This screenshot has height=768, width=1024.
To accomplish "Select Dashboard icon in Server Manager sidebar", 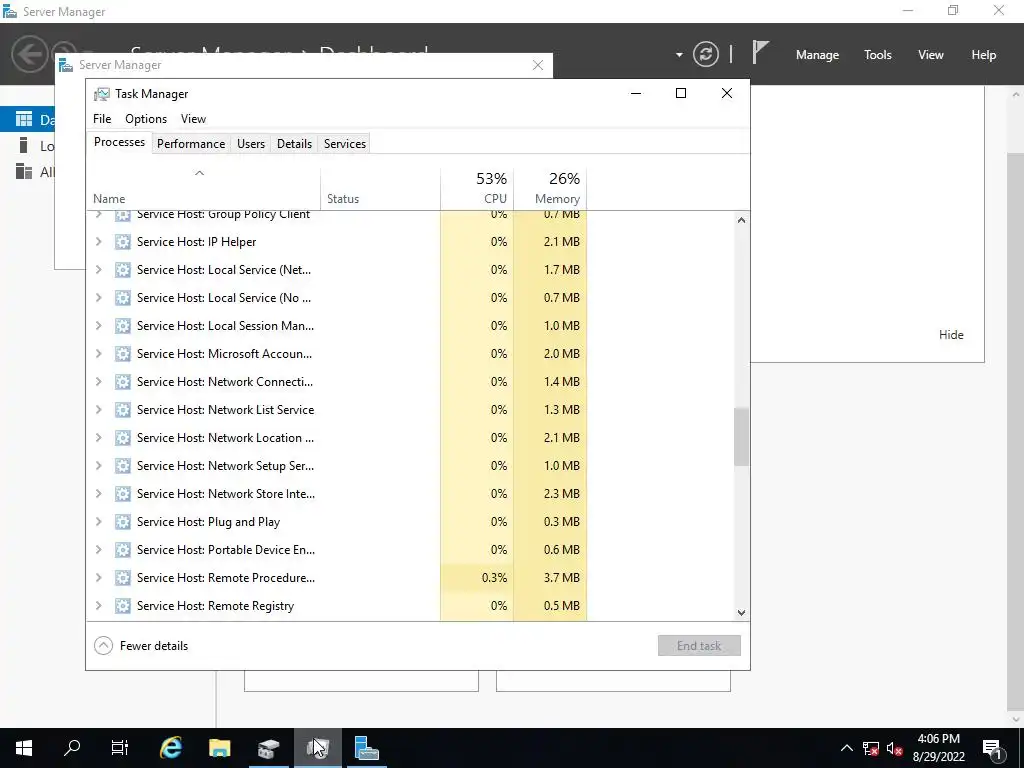I will coord(24,120).
